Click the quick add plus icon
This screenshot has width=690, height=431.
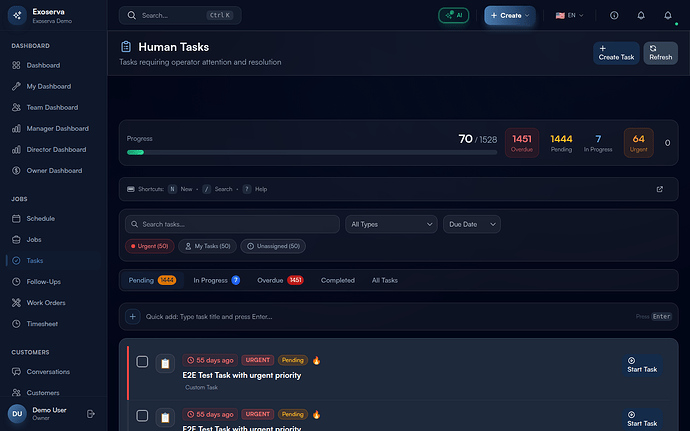132,317
